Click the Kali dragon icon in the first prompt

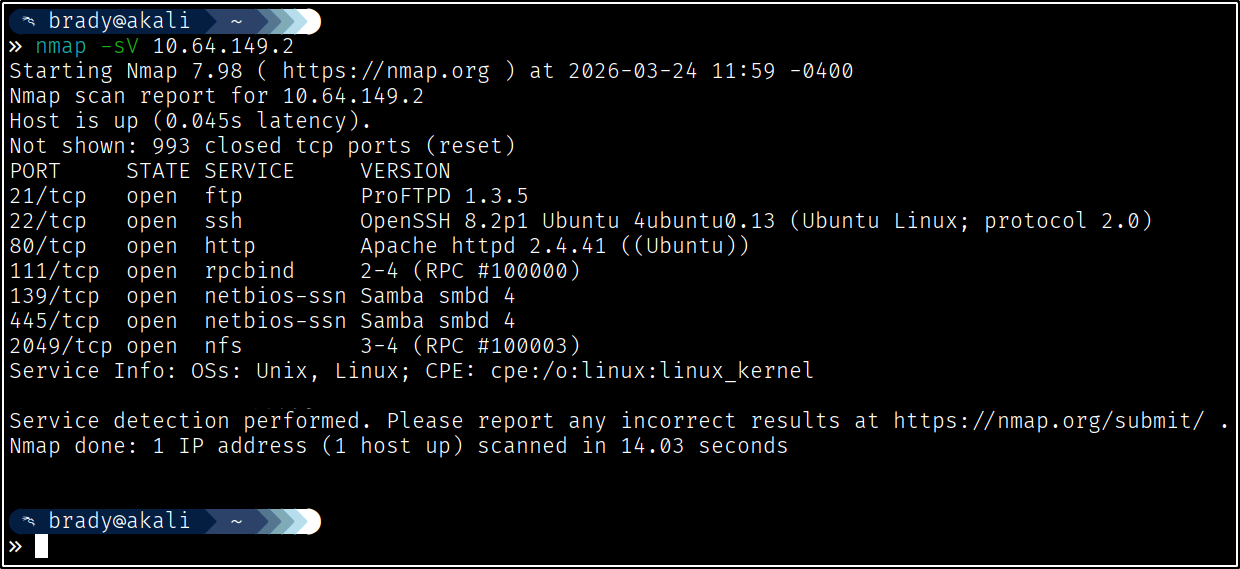tap(30, 21)
